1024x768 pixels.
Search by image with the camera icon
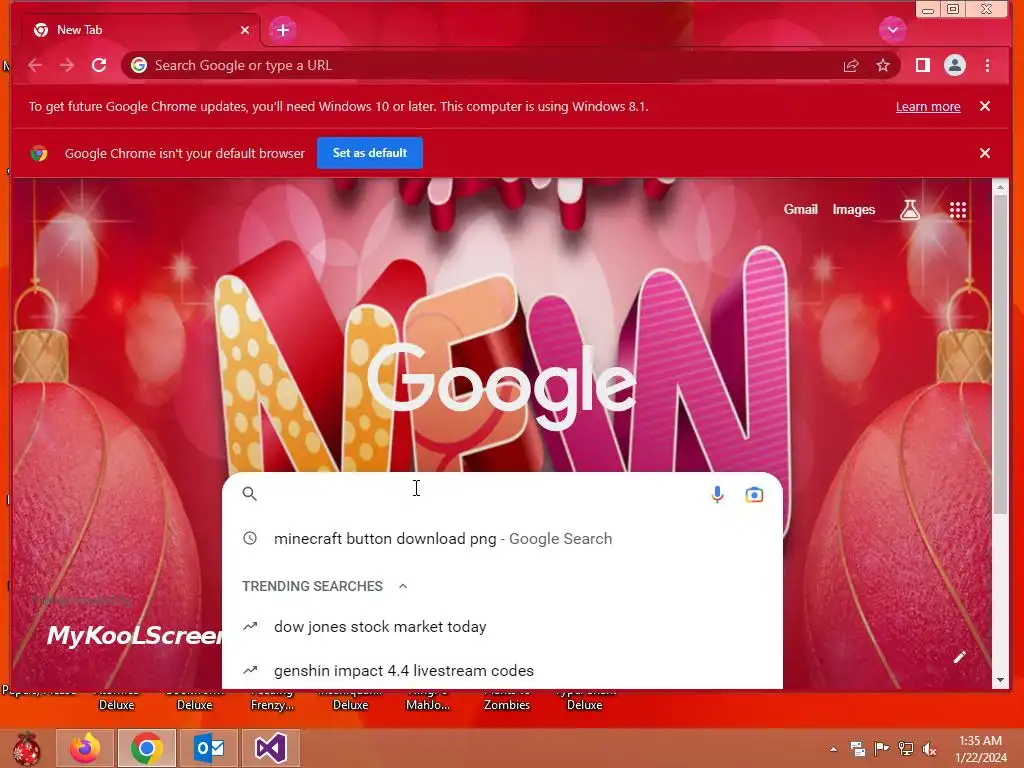coord(754,494)
